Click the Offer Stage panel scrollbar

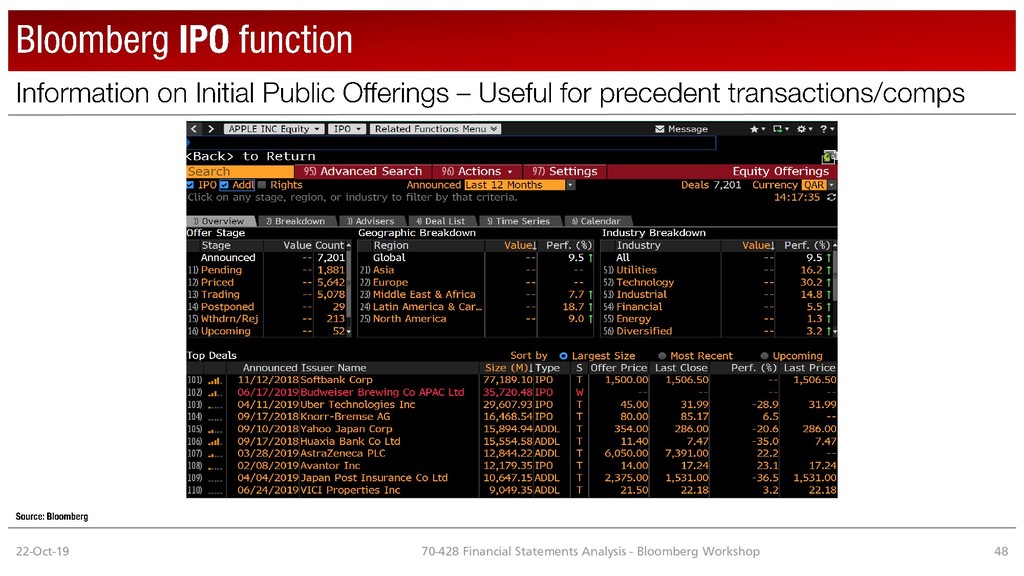coord(349,288)
